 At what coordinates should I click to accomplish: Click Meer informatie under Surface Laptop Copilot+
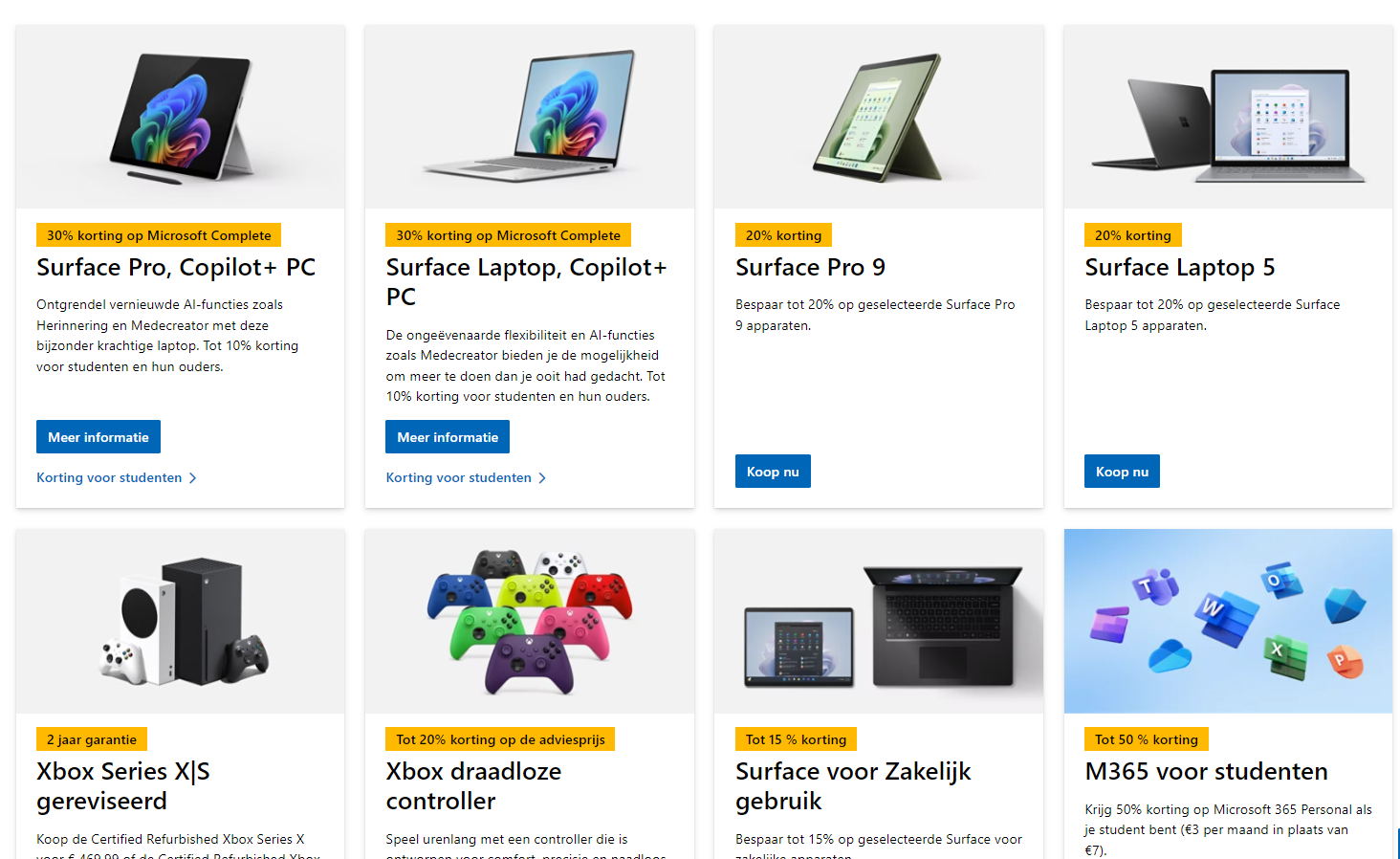[x=448, y=437]
